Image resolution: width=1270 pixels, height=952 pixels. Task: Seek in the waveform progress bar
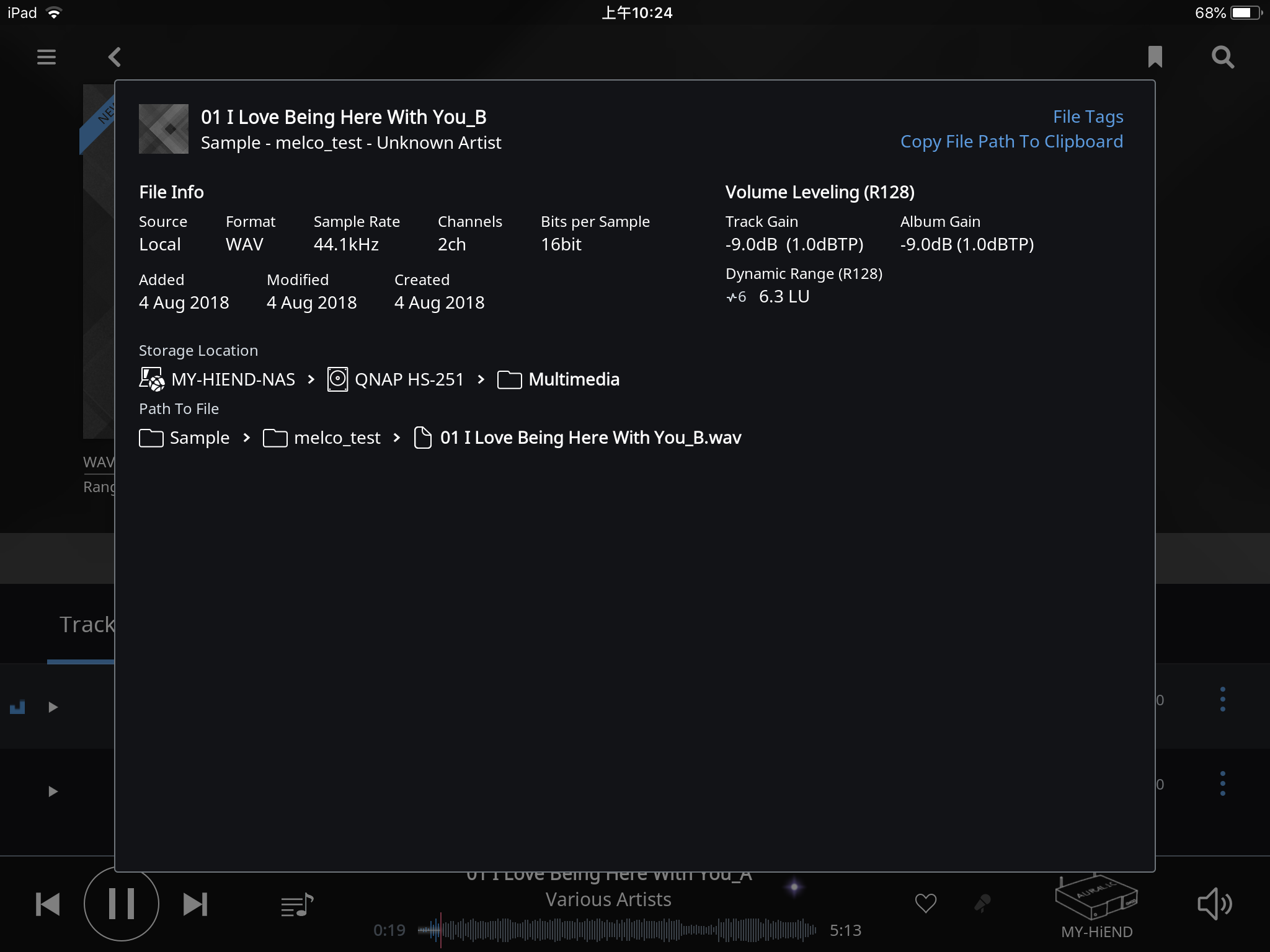(617, 930)
